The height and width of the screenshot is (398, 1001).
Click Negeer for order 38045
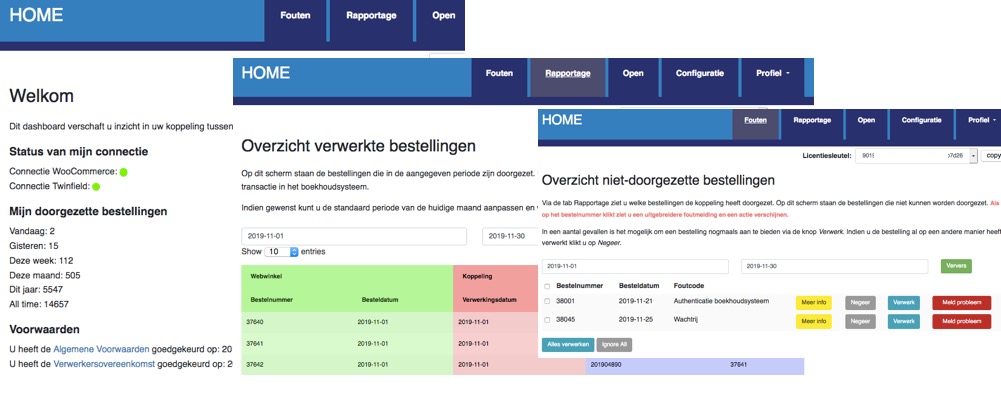point(861,321)
